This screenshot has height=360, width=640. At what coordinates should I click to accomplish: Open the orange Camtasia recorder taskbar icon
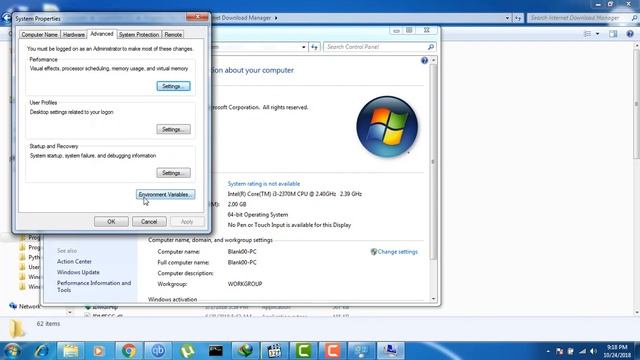333,351
